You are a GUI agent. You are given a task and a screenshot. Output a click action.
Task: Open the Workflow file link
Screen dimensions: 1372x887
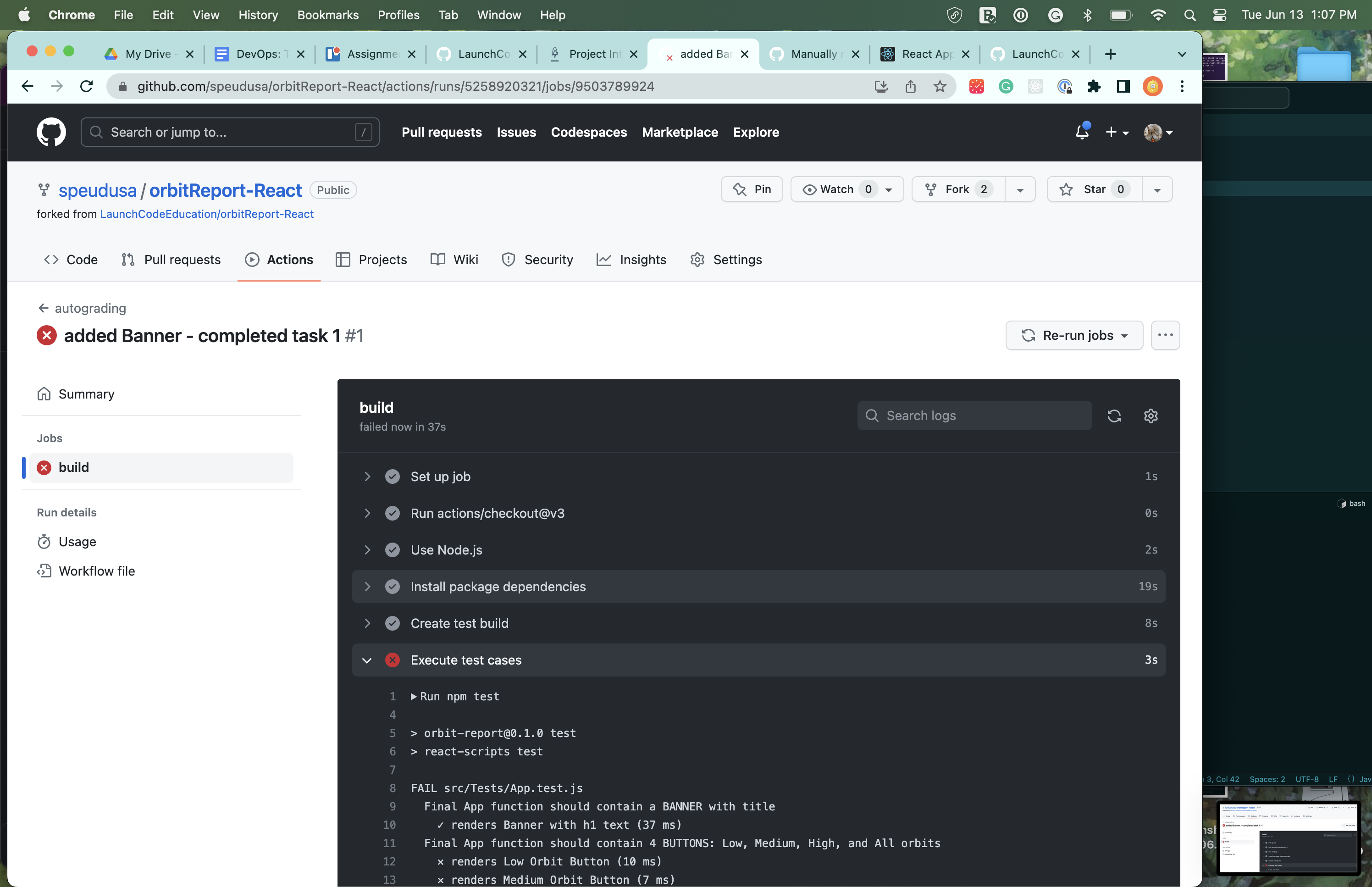[97, 571]
